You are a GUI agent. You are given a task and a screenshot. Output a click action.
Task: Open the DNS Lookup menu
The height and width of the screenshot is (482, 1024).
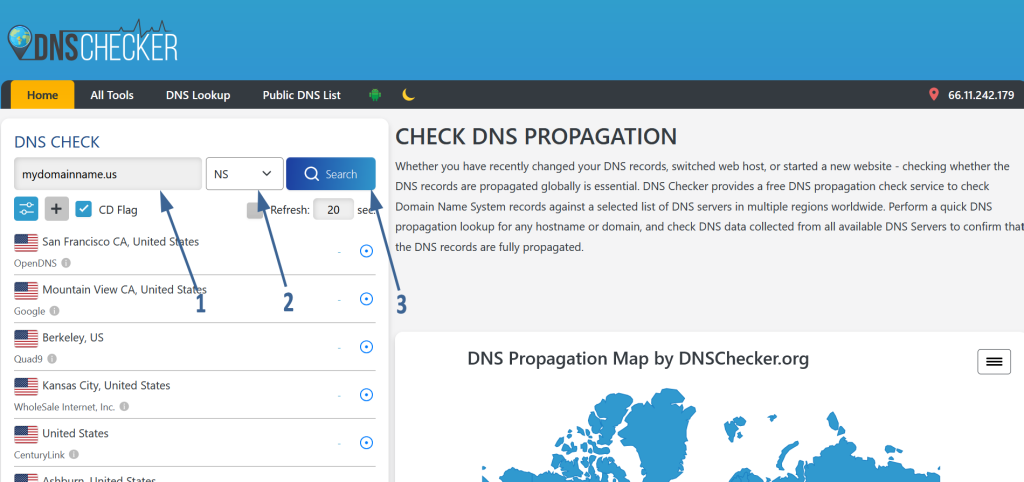pos(198,95)
